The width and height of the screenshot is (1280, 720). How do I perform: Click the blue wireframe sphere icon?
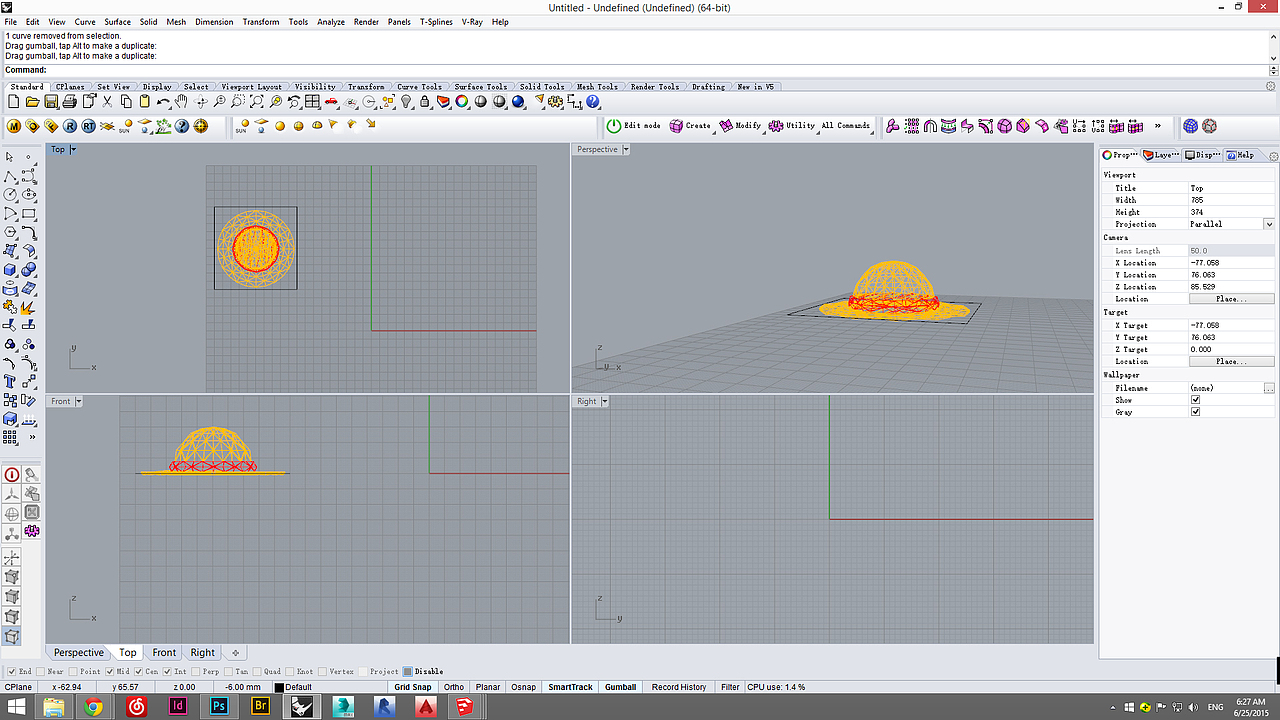(1190, 126)
